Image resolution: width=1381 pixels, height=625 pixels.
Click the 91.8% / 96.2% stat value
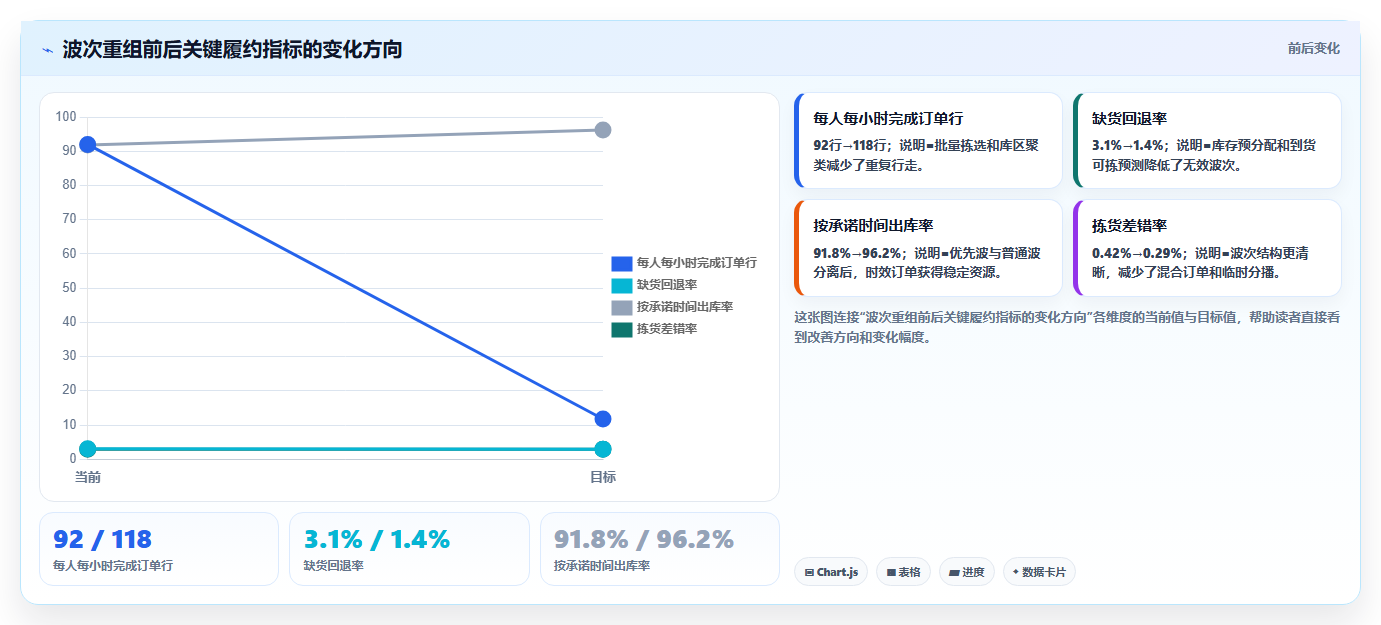tap(644, 540)
